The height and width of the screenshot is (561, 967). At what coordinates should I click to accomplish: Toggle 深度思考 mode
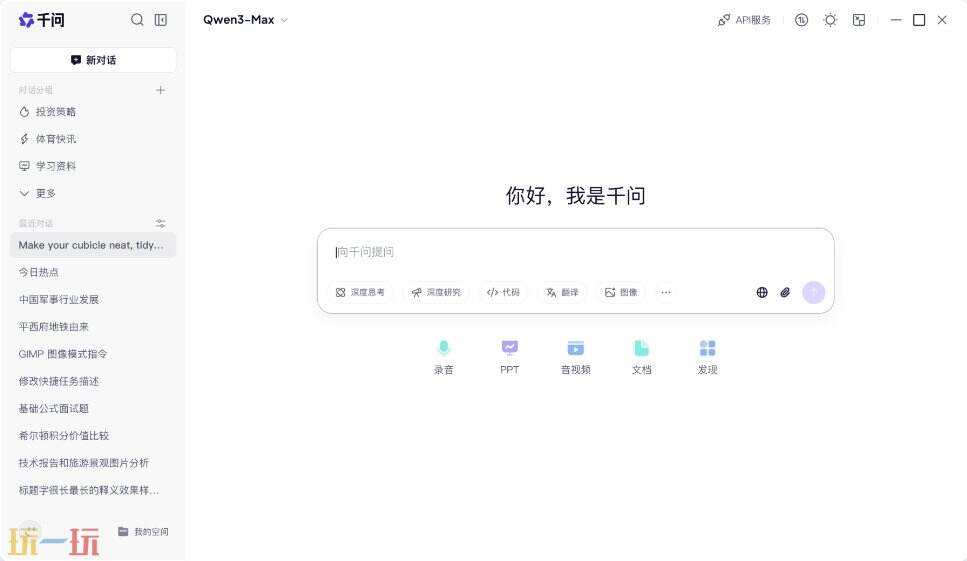click(x=360, y=292)
